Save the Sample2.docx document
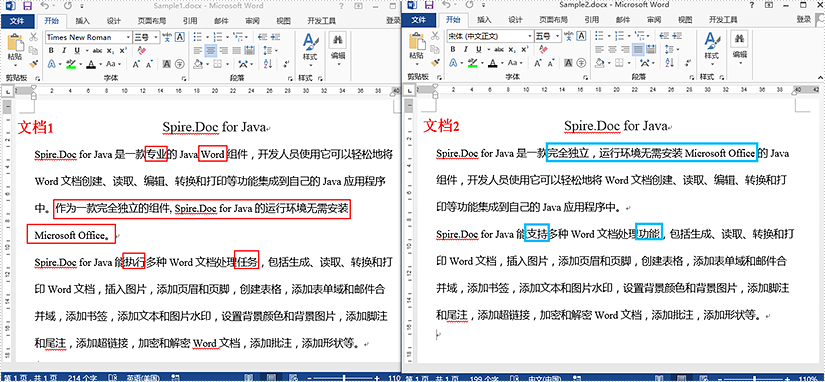 point(429,6)
